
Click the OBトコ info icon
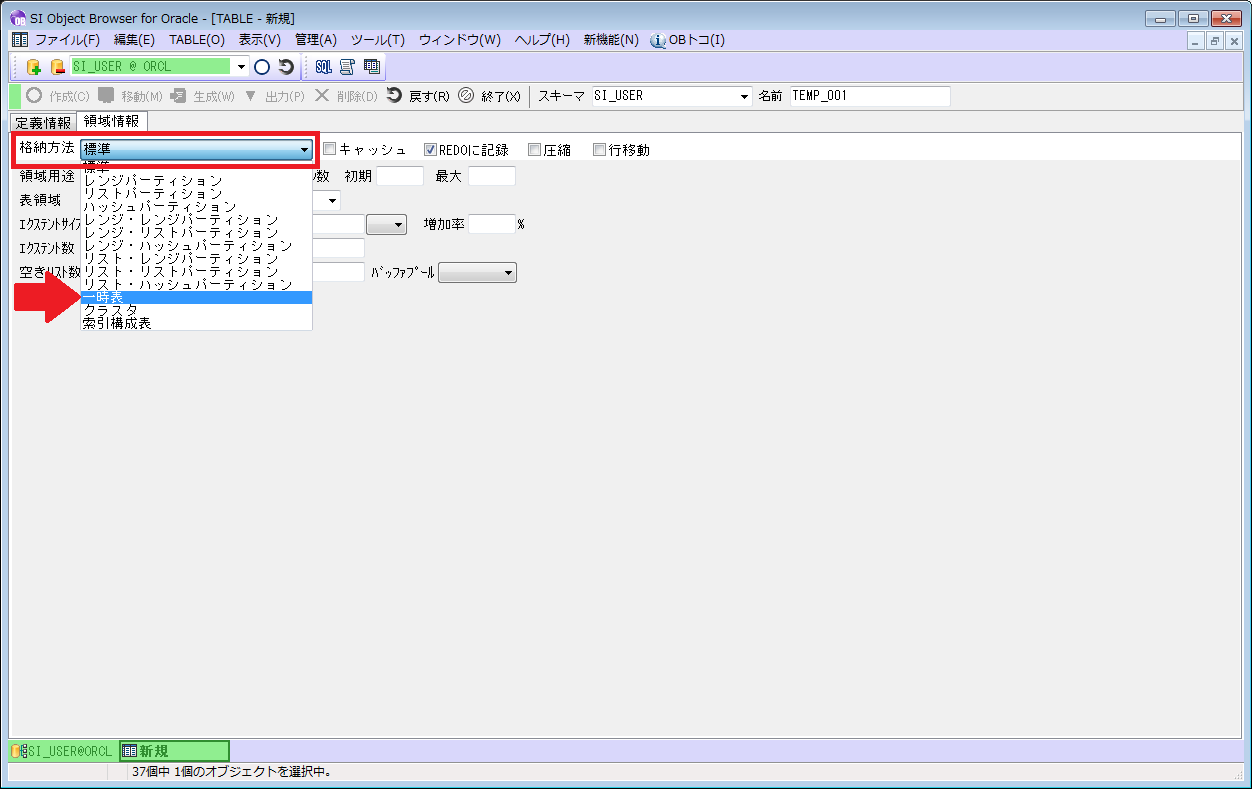(x=658, y=40)
